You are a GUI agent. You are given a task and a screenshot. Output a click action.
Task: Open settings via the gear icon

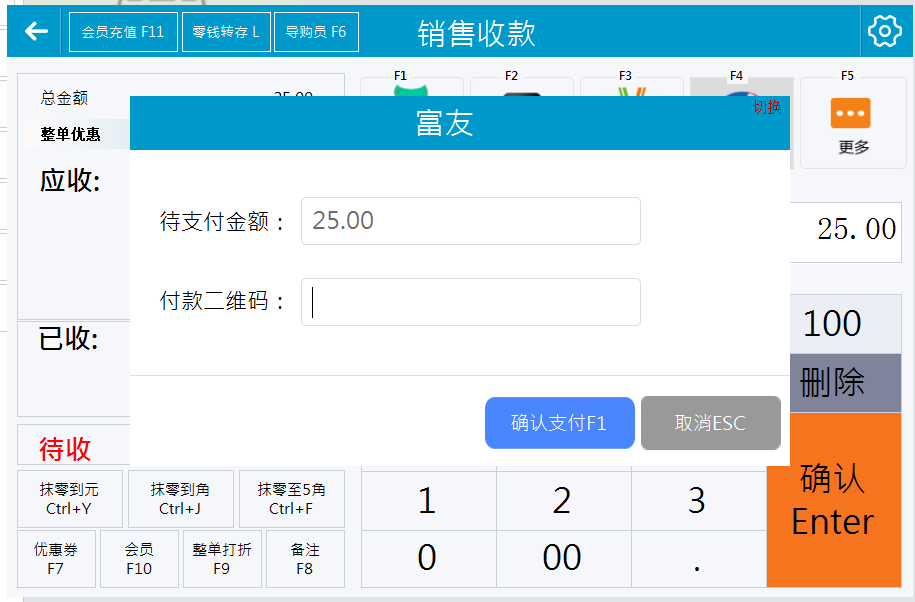[885, 30]
